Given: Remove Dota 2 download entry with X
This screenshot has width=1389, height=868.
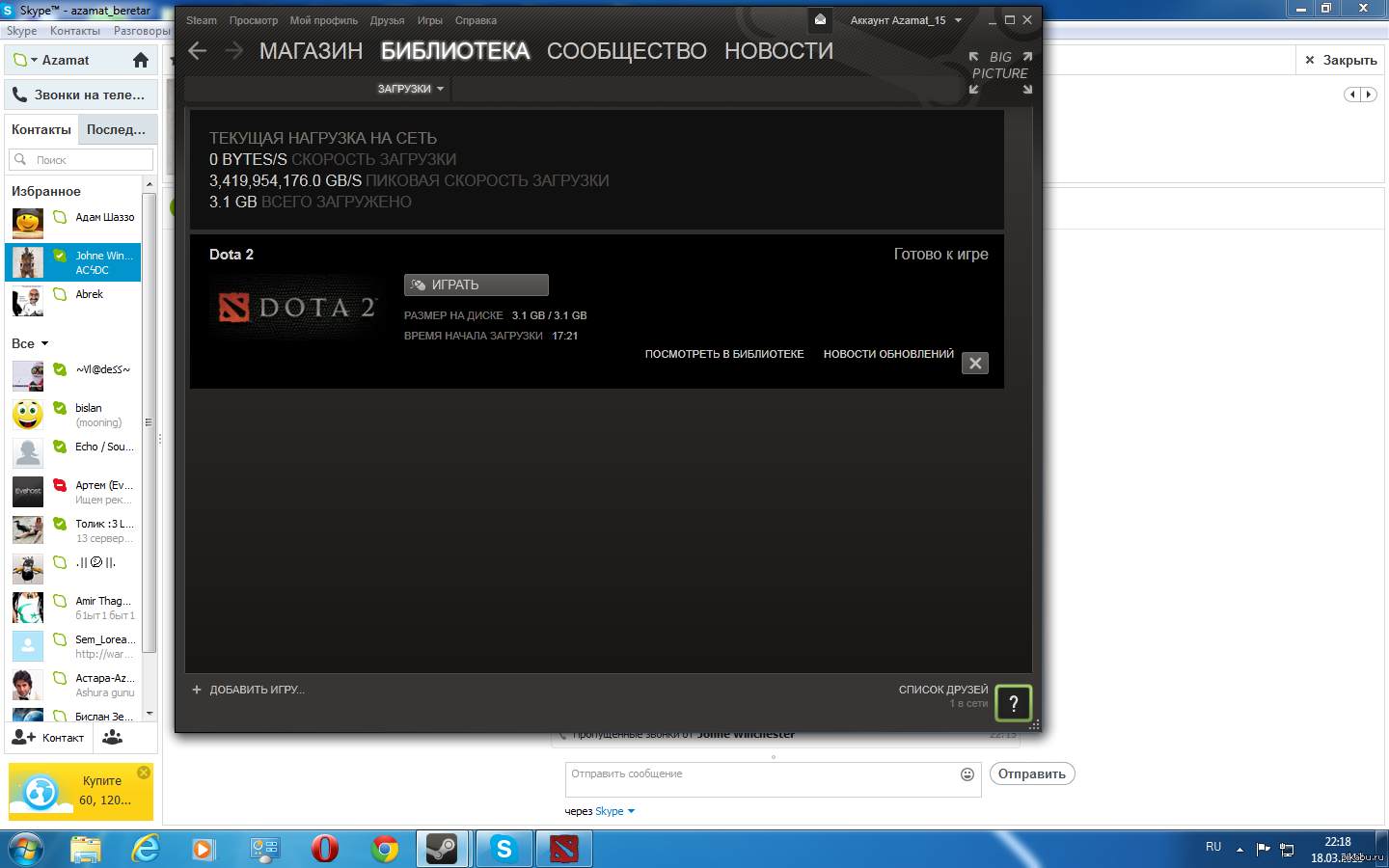Looking at the screenshot, I should click(x=975, y=364).
